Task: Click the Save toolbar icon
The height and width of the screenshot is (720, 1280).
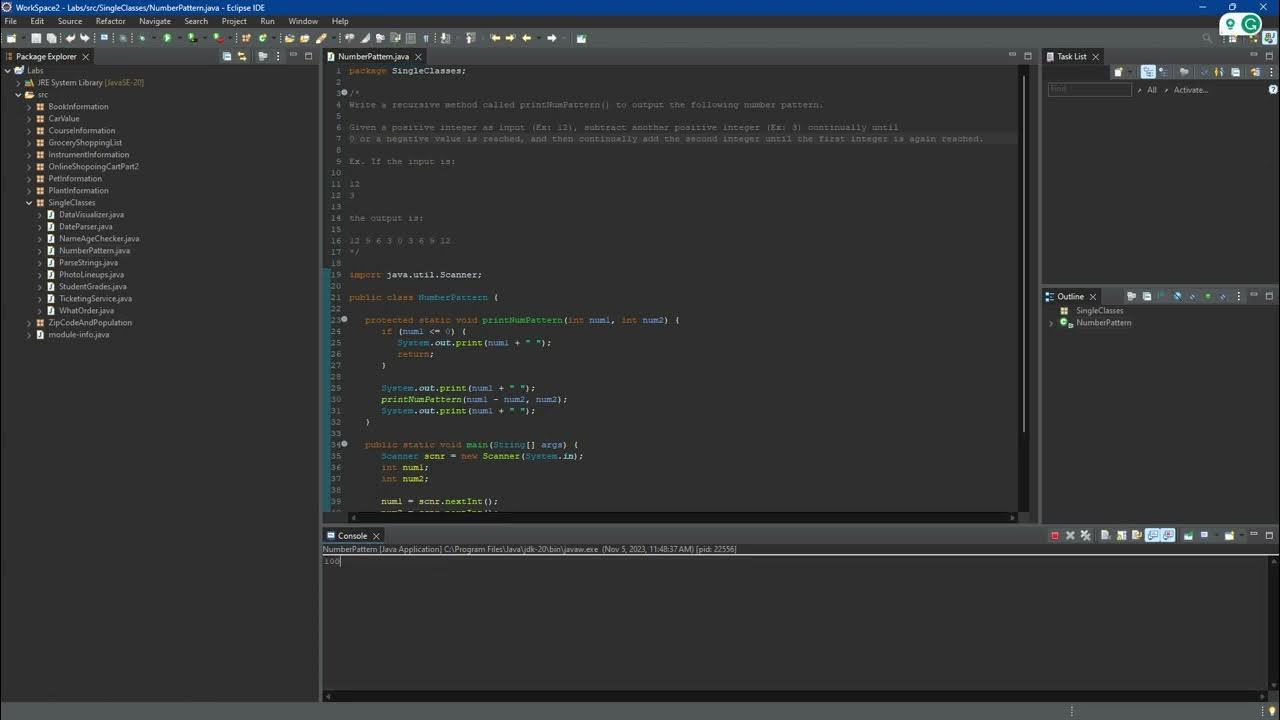Action: point(36,38)
